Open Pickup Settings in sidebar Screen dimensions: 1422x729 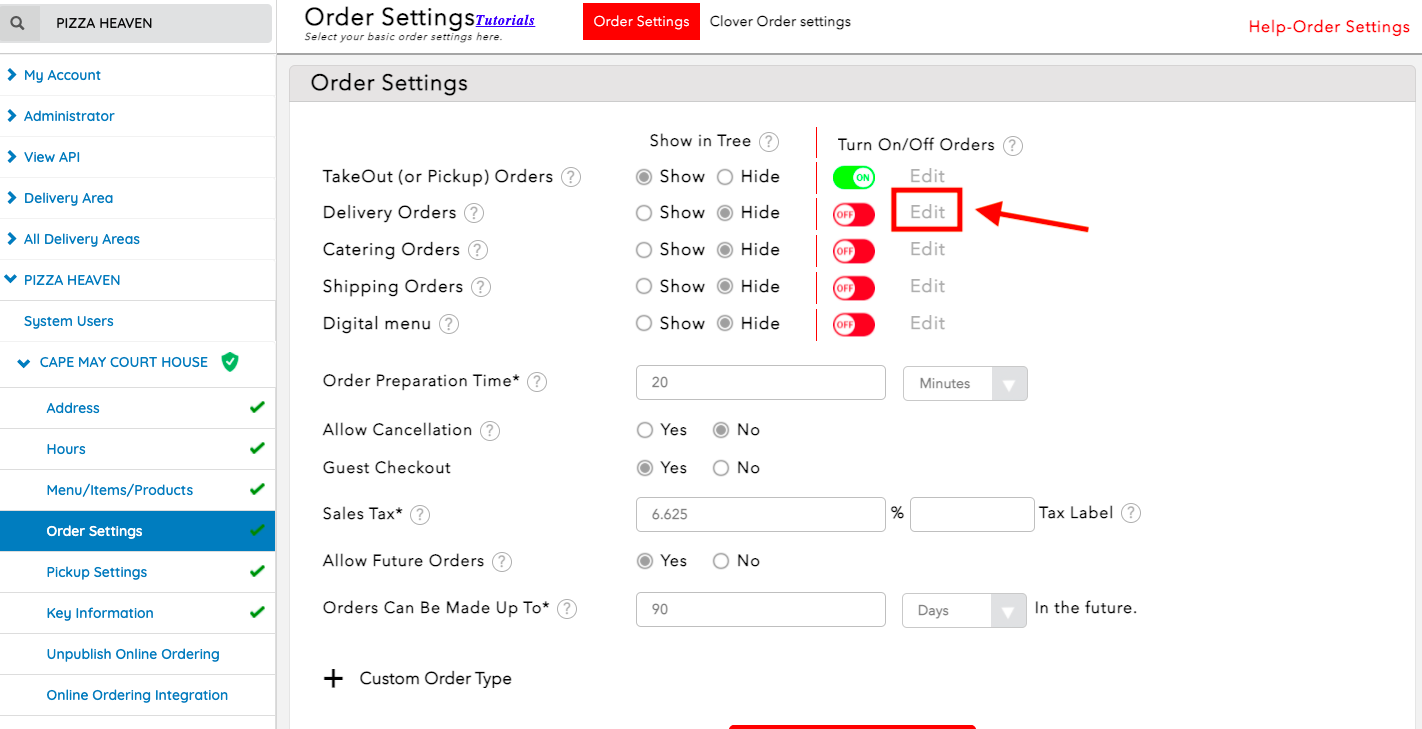pyautogui.click(x=97, y=572)
